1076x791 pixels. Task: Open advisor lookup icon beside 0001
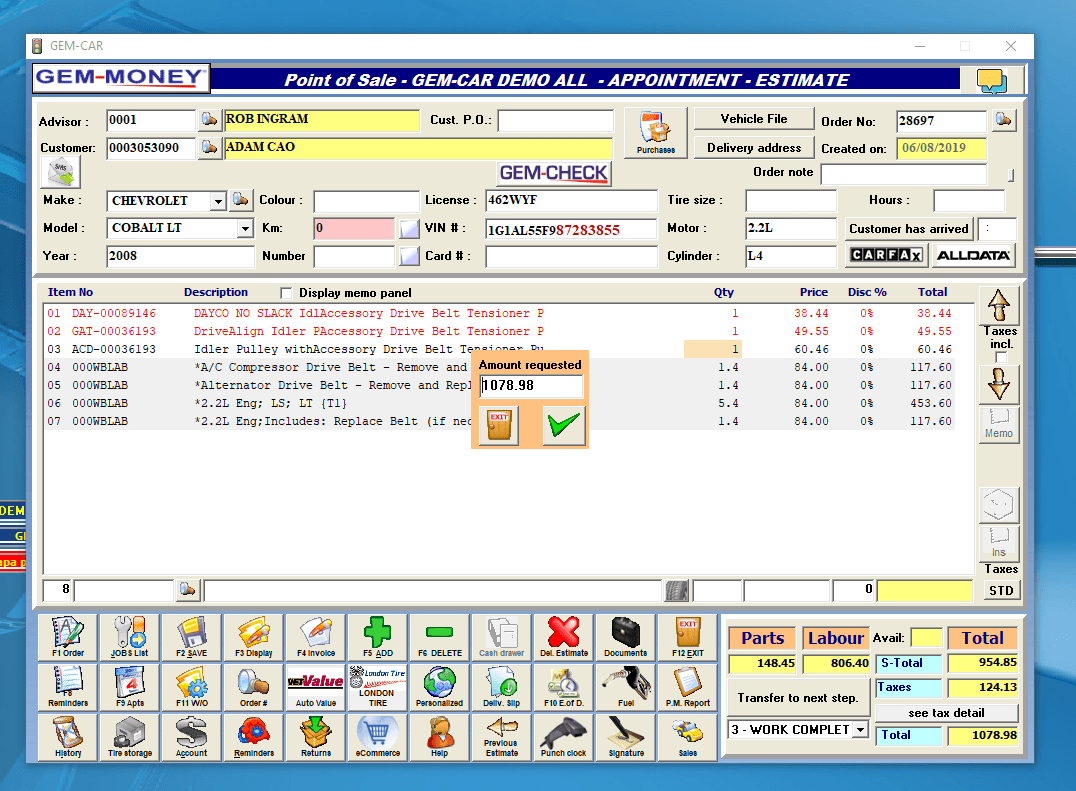point(209,120)
